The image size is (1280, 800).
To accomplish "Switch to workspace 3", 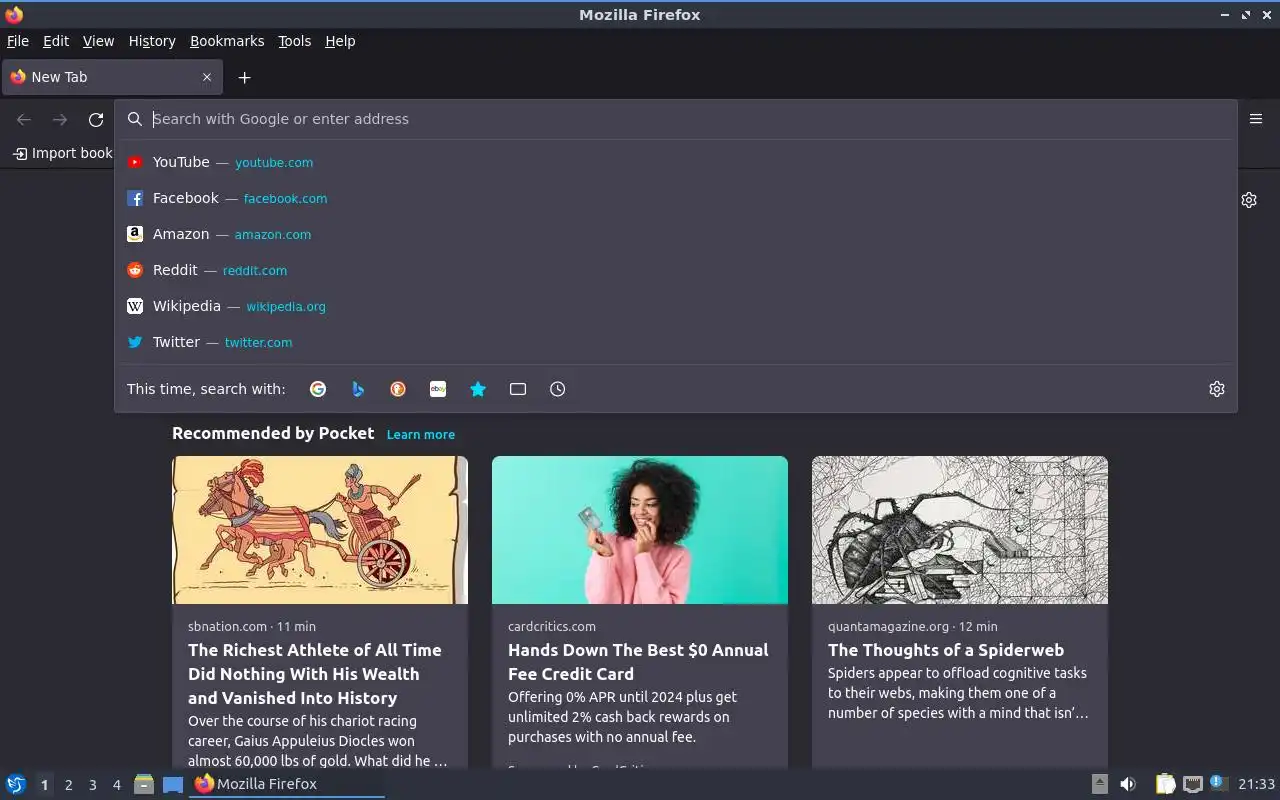I will [x=92, y=785].
